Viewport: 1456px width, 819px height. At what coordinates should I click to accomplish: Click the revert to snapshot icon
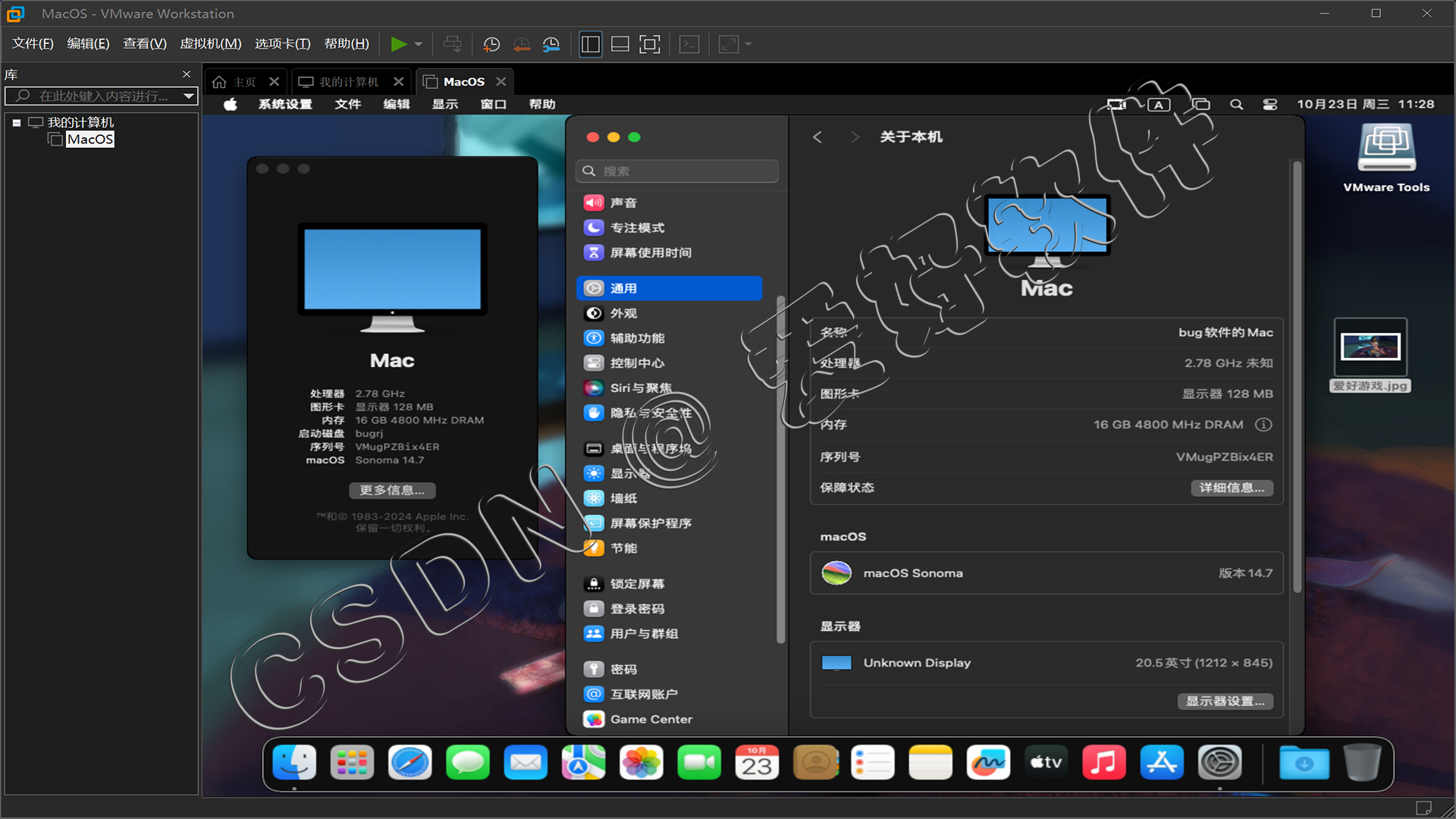522,44
